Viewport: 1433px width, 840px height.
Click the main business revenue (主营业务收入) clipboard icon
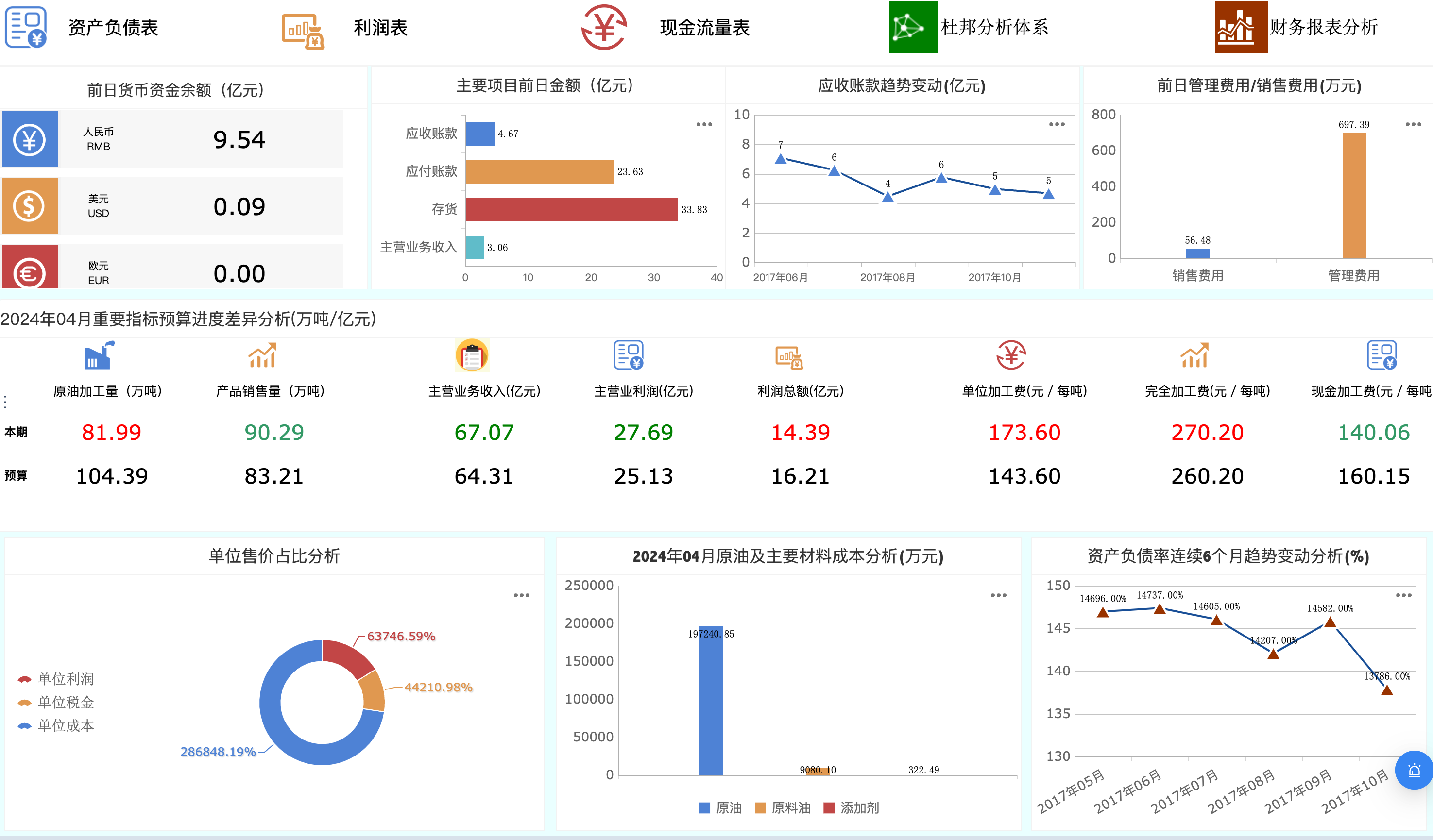(x=471, y=356)
